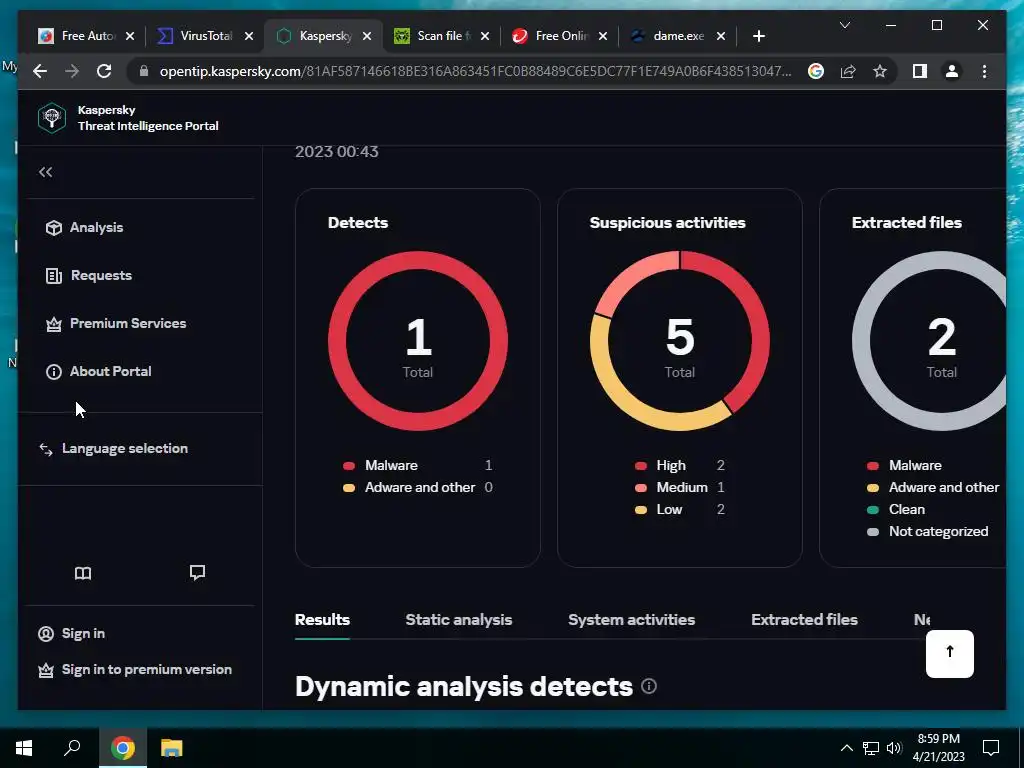Viewport: 1024px width, 768px height.
Task: Click info icon beside Dynamic analysis detects
Action: 648,686
